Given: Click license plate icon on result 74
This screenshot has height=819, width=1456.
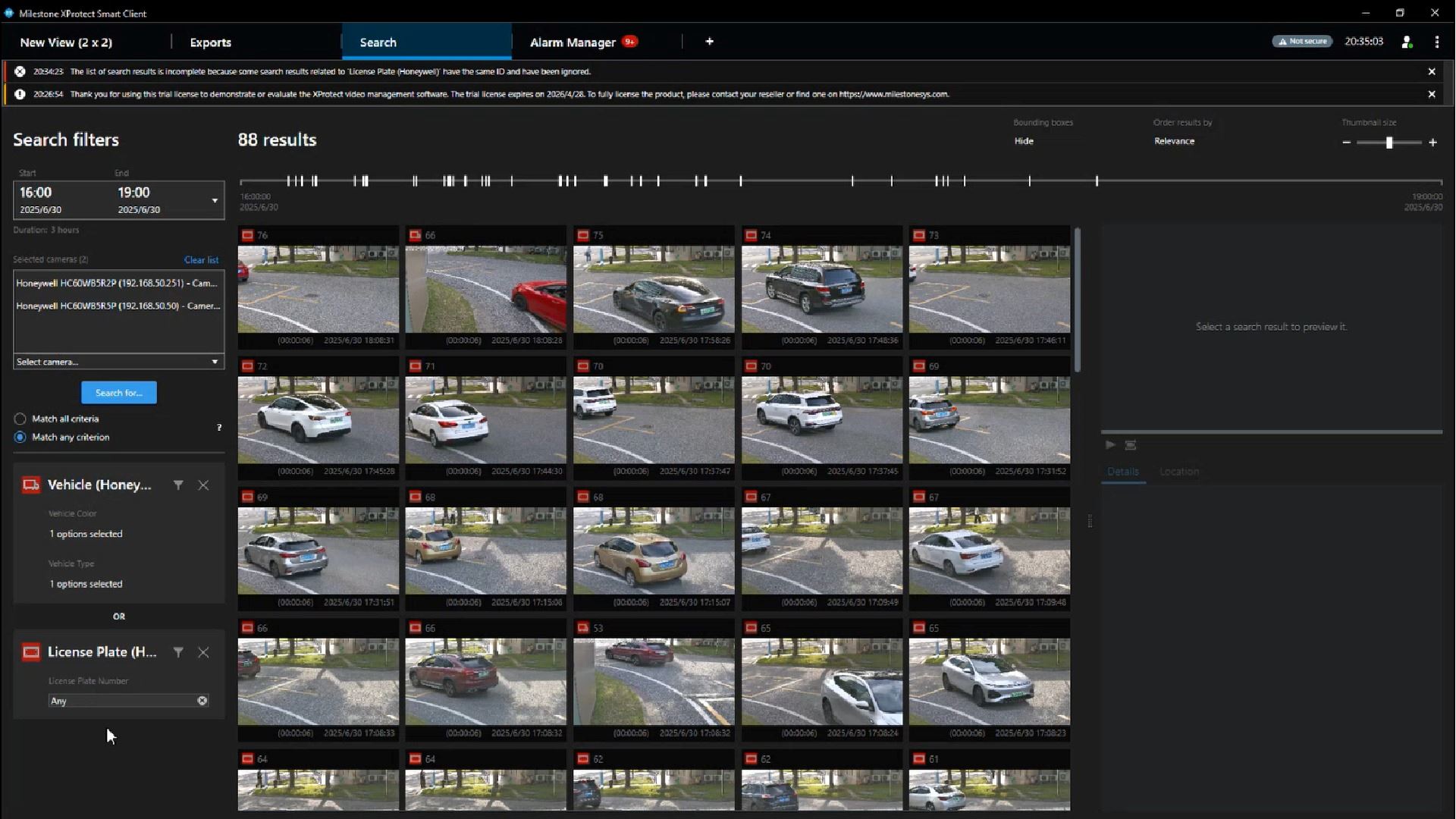Looking at the screenshot, I should coord(751,236).
